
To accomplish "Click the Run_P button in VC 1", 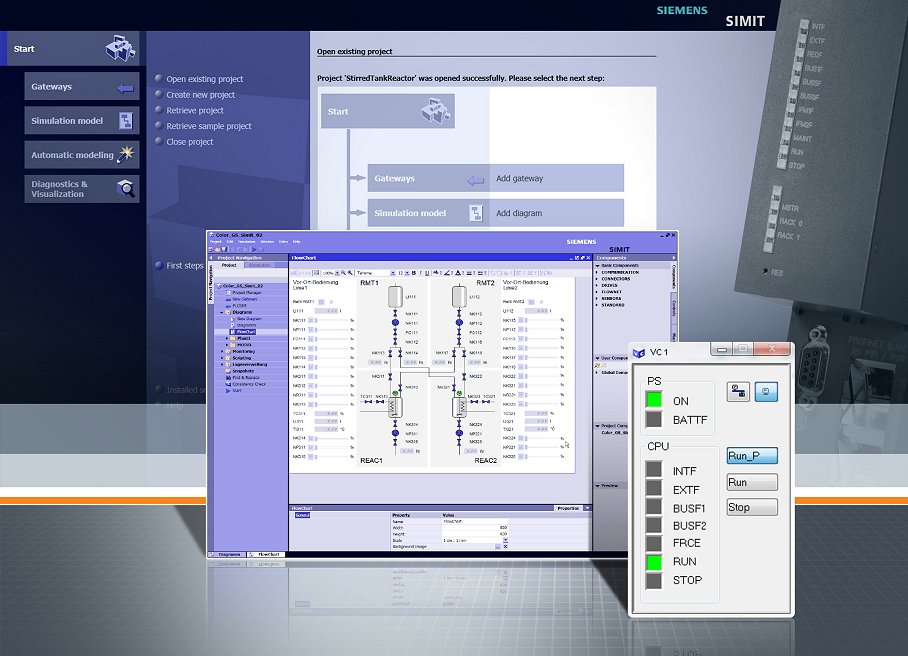I will click(752, 456).
